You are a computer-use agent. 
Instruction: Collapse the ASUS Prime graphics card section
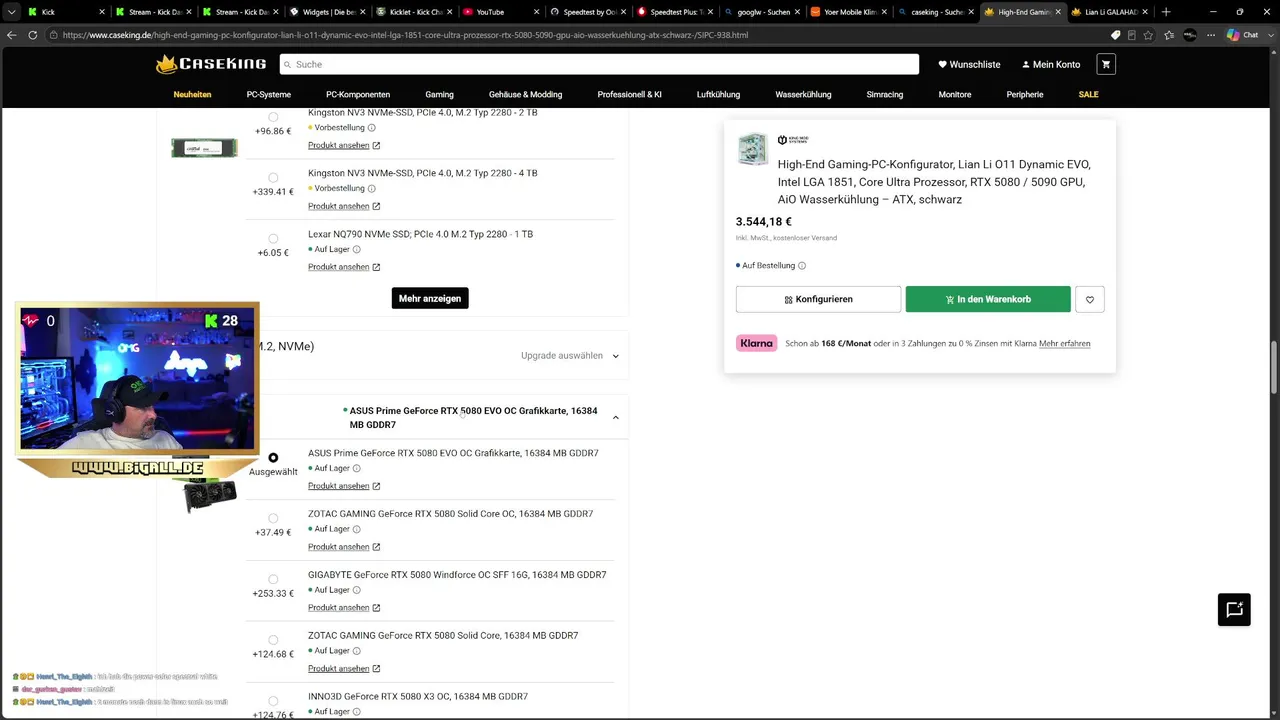click(615, 418)
